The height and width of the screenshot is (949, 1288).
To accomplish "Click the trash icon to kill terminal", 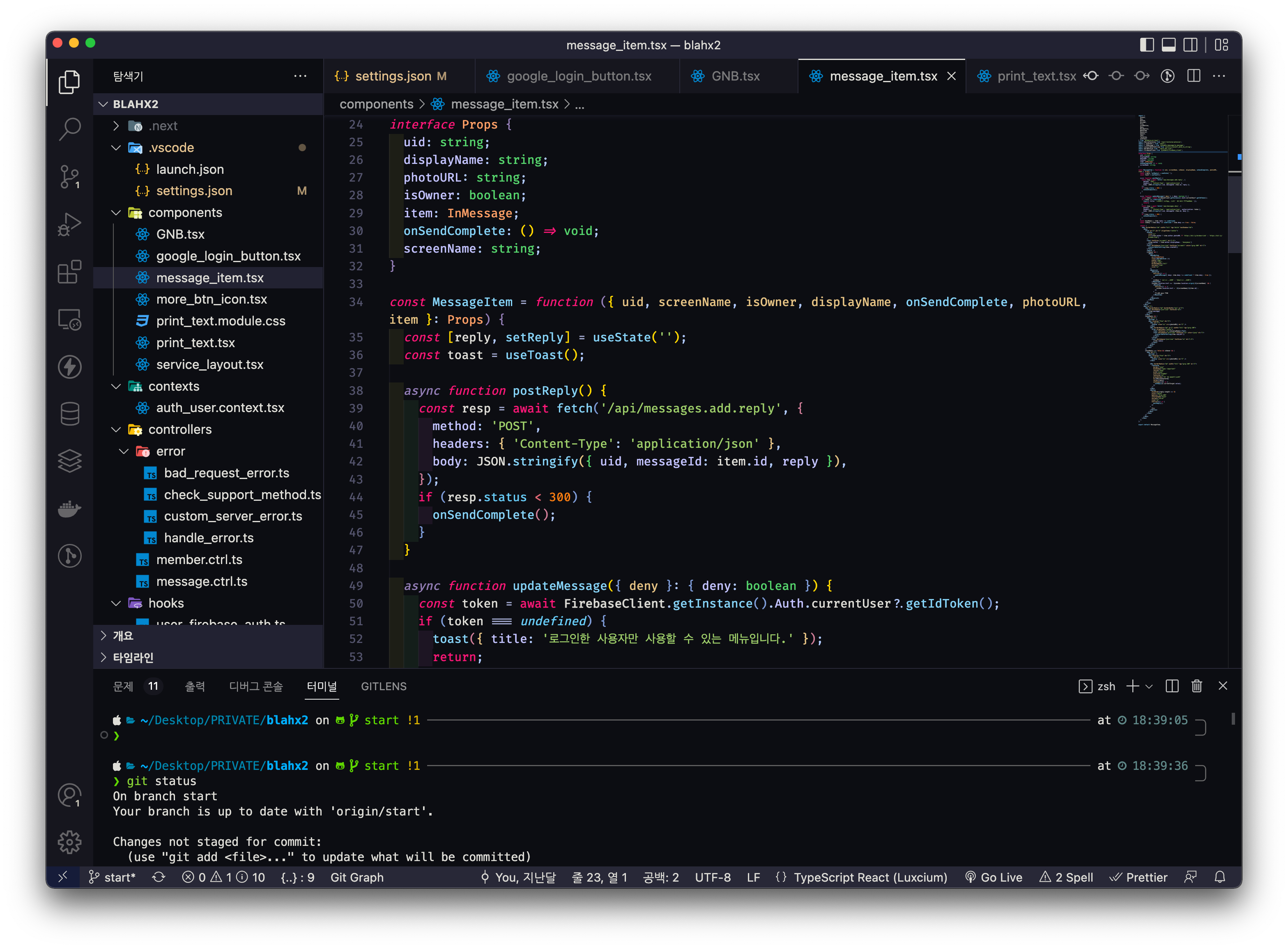I will (x=1197, y=686).
